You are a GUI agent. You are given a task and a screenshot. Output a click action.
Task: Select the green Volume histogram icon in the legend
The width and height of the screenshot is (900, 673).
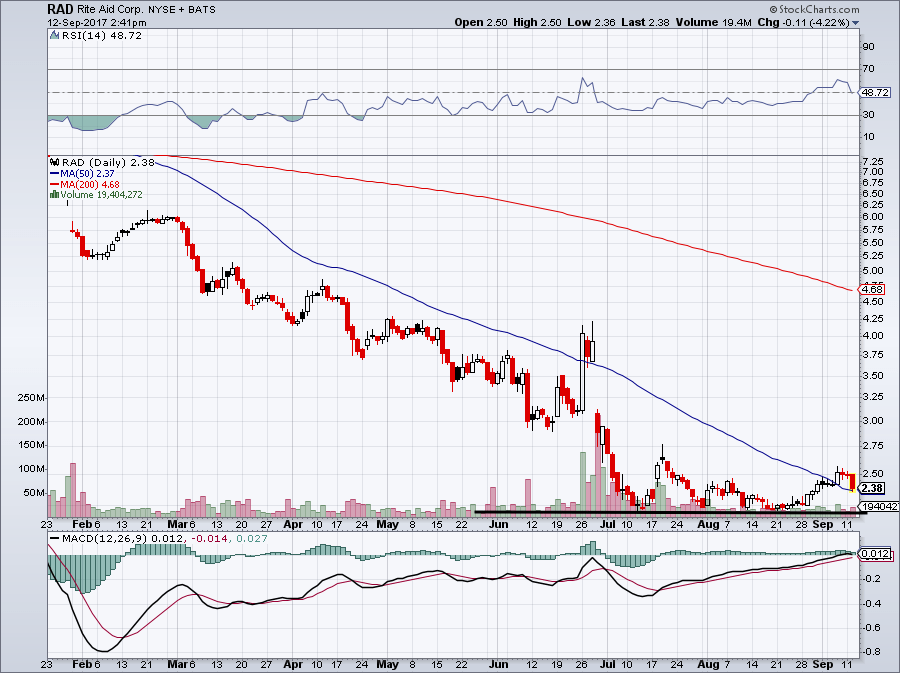[54, 194]
